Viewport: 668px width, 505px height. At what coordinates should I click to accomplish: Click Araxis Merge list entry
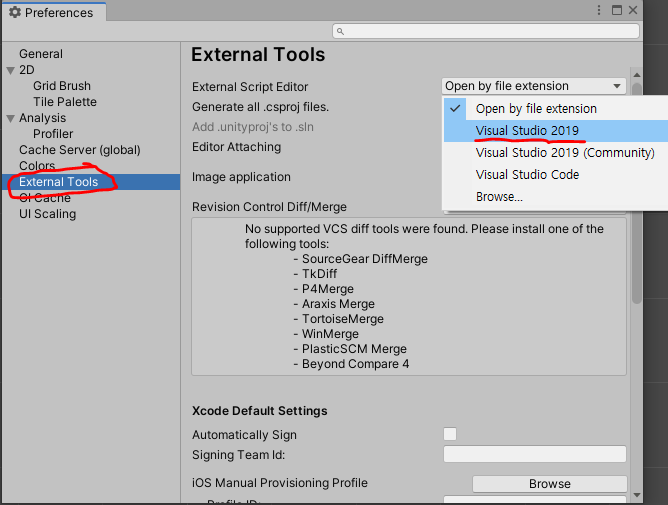[338, 304]
